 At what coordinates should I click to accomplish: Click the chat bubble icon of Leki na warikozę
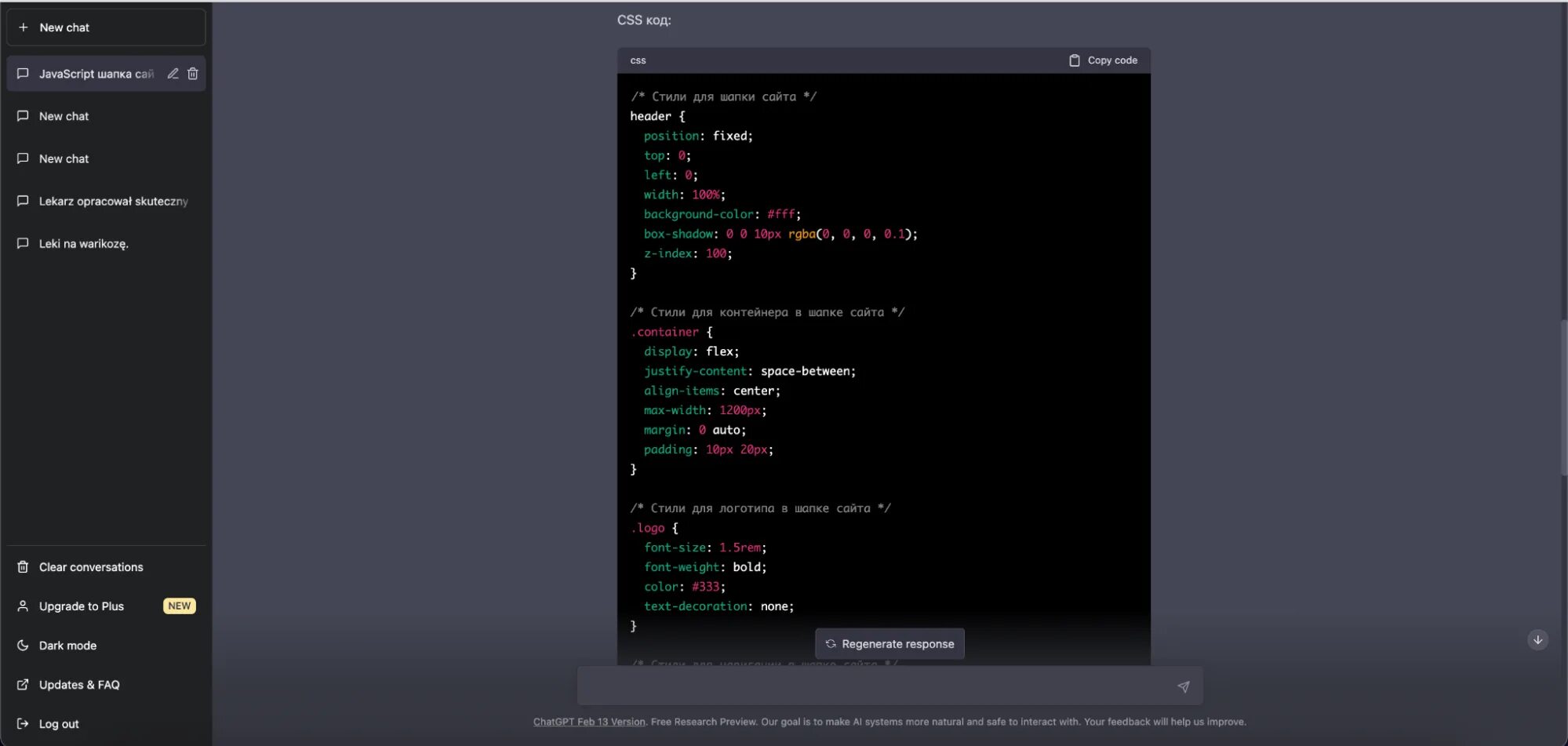click(x=24, y=243)
